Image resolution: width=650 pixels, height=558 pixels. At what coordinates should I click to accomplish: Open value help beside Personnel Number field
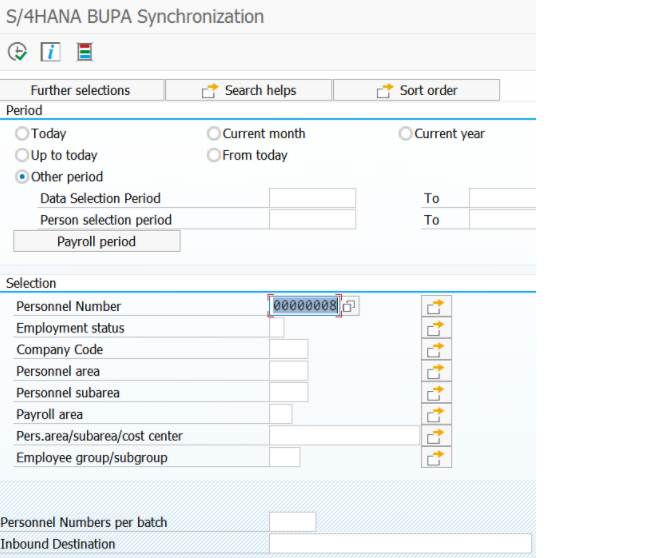pos(350,306)
